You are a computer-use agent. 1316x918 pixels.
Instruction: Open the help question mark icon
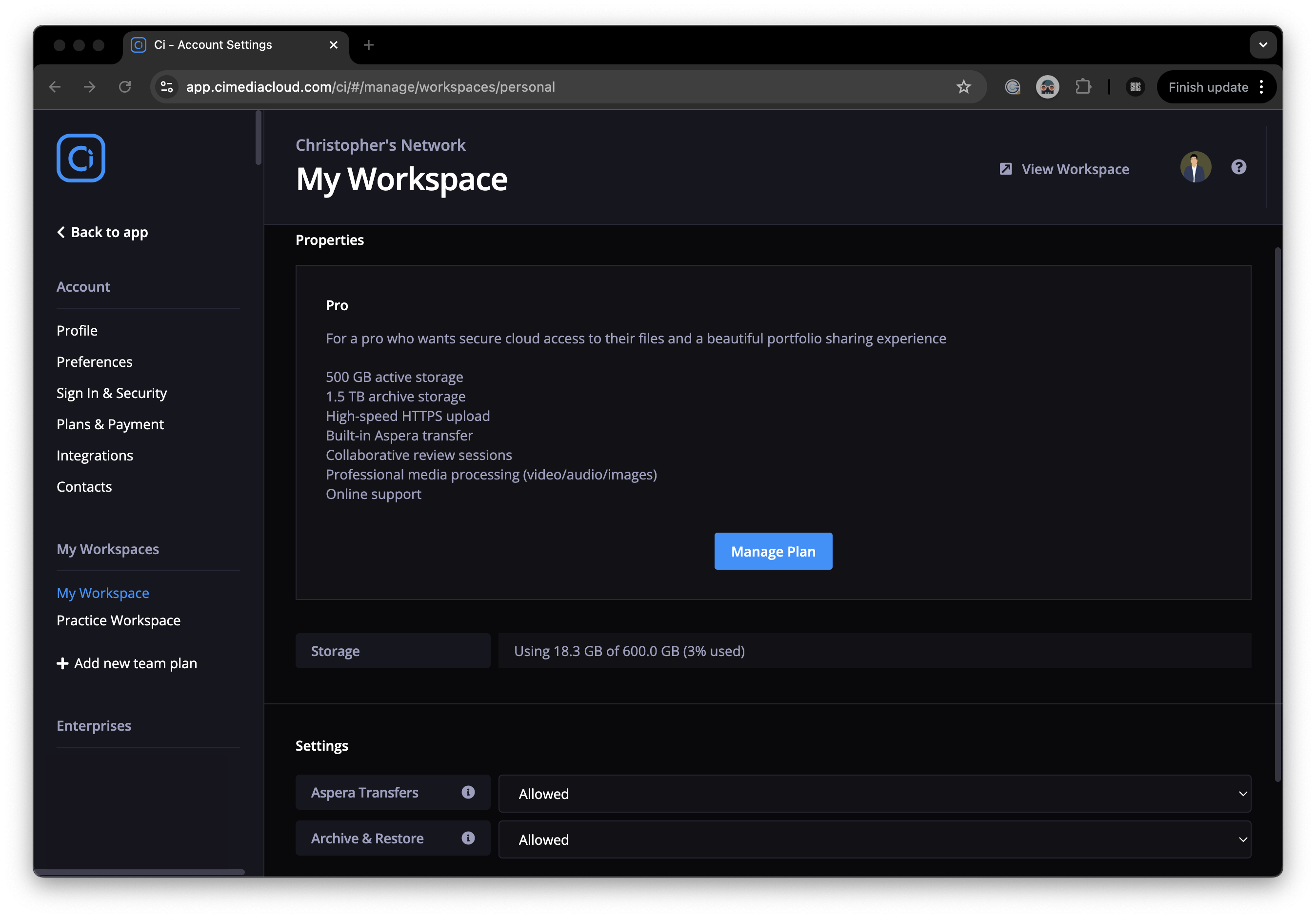(x=1238, y=167)
